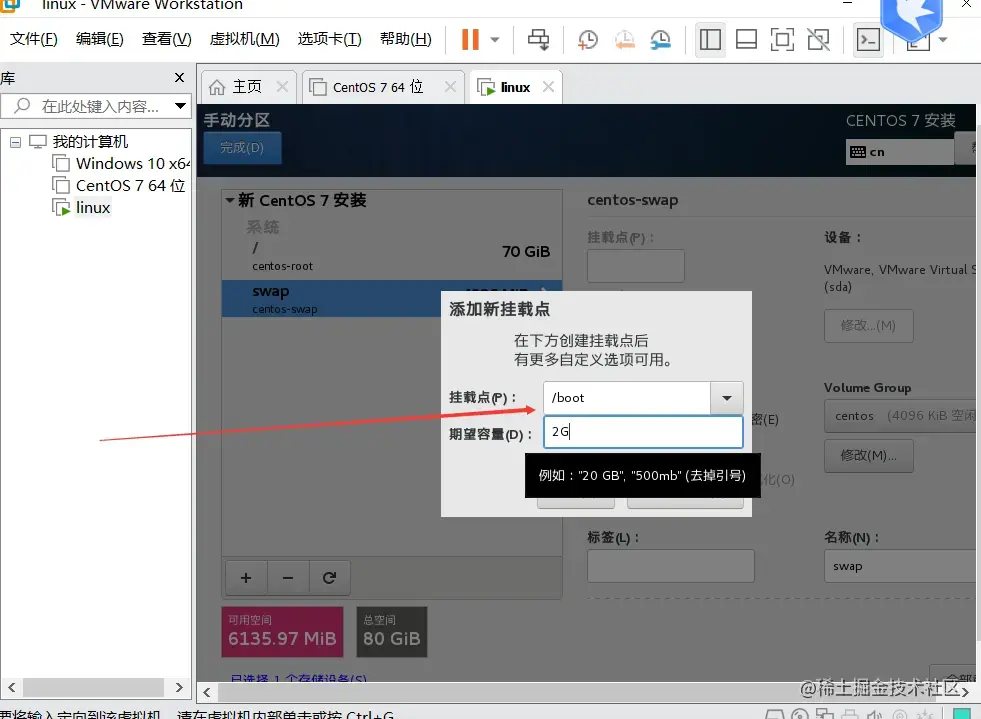
Task: Close the linux tab
Action: click(x=548, y=86)
